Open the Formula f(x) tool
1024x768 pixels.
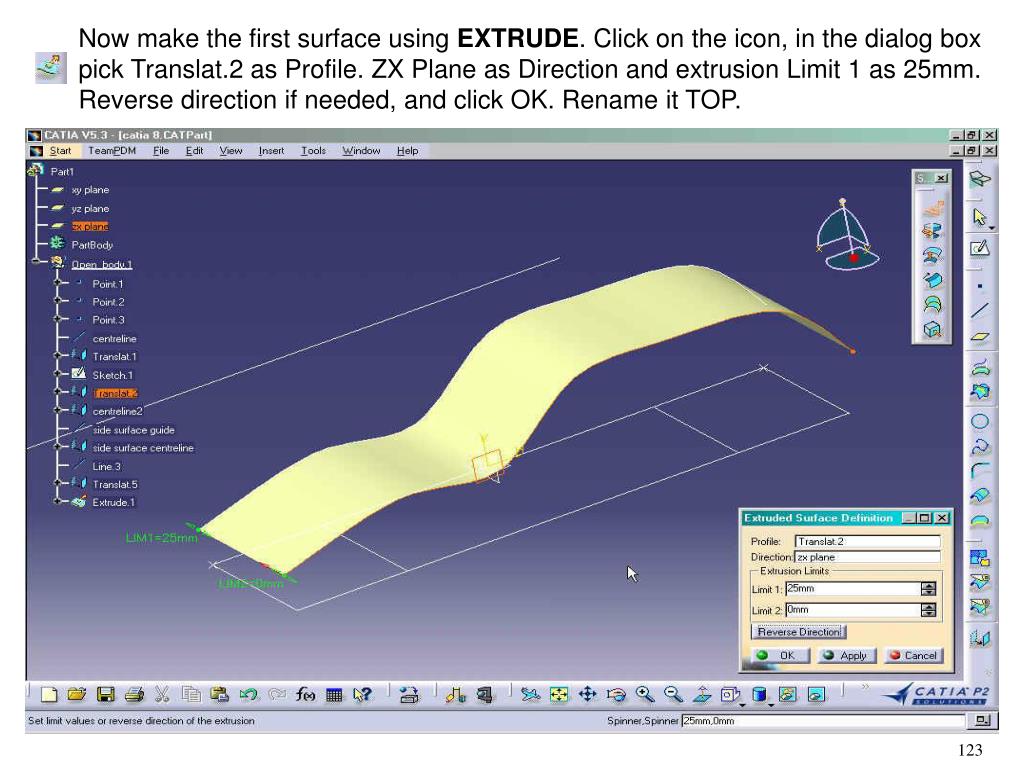pyautogui.click(x=305, y=695)
